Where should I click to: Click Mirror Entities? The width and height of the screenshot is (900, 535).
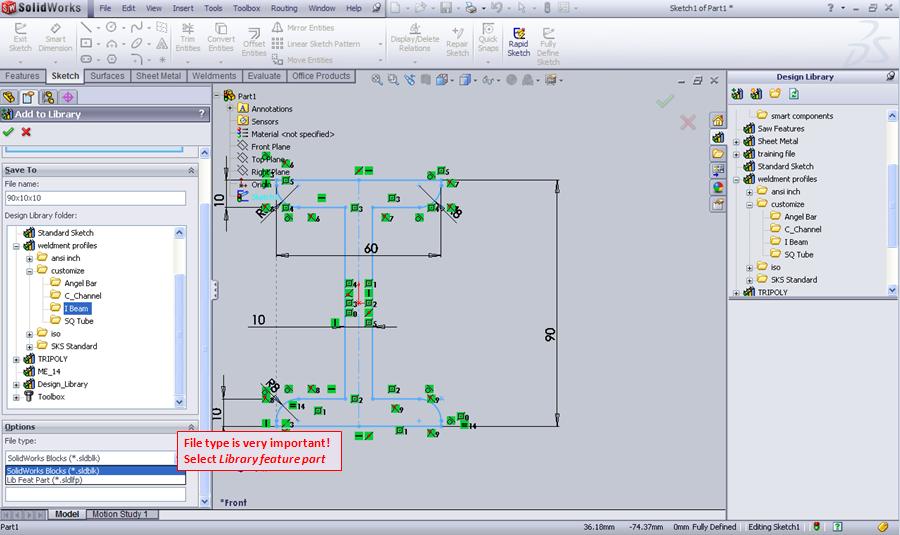pyautogui.click(x=303, y=28)
